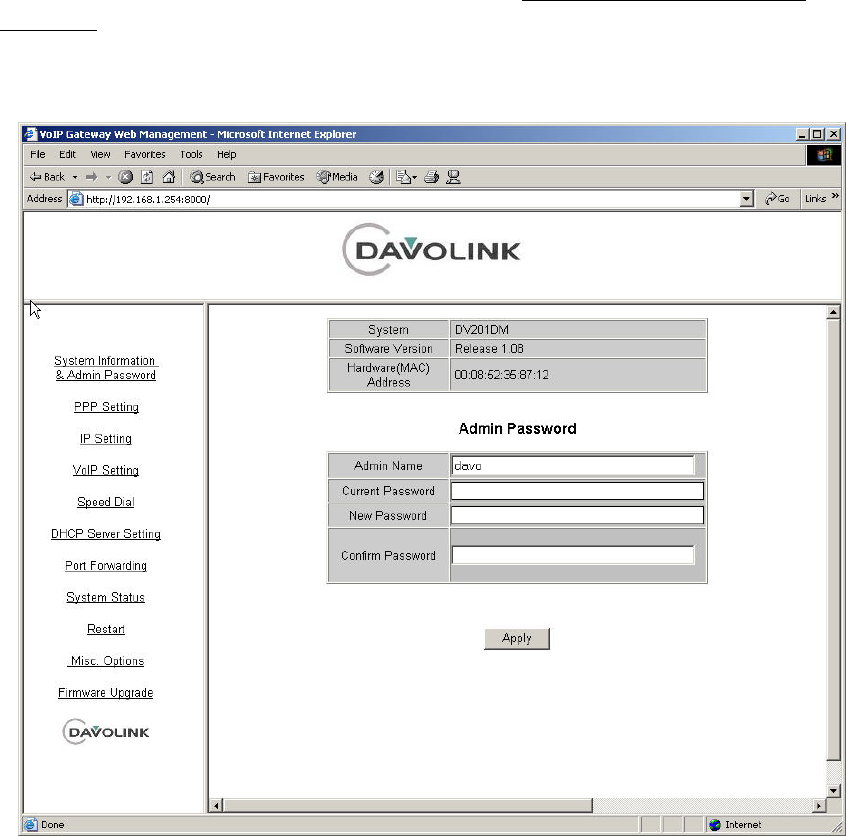
Task: Click the Back arrow toolbar button
Action: pos(47,177)
